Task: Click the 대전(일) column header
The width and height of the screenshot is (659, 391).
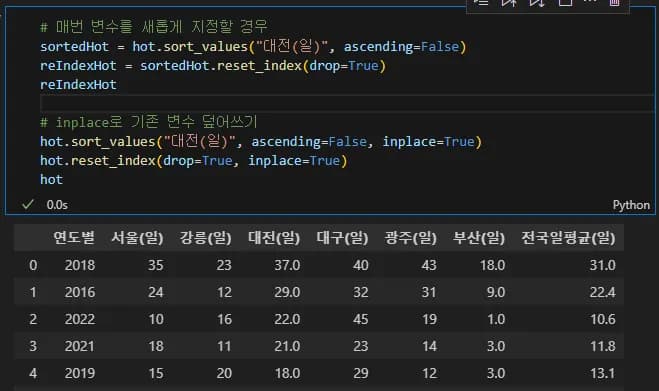Action: coord(274,238)
